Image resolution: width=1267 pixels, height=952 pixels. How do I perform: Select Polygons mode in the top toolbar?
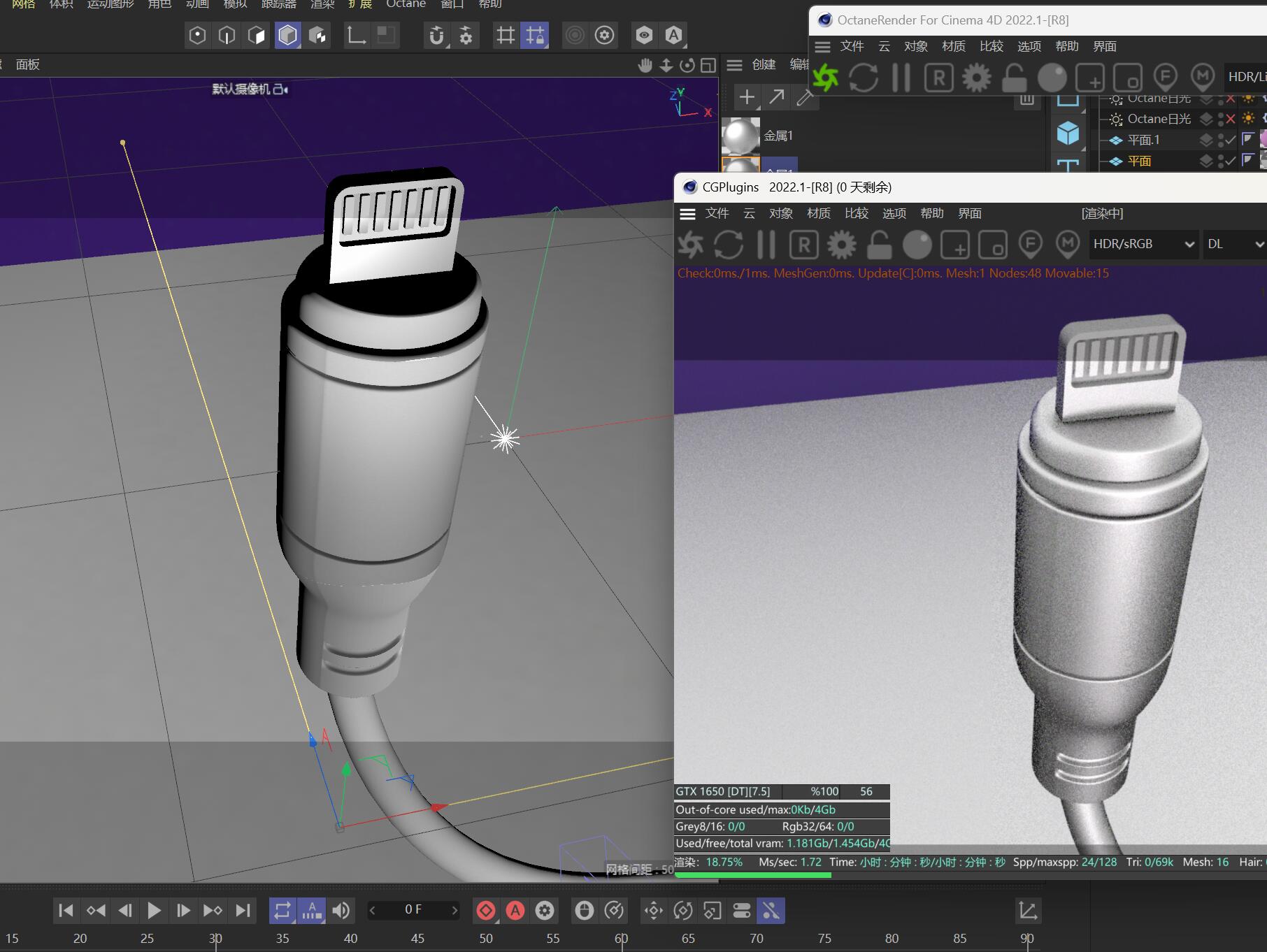[x=257, y=35]
